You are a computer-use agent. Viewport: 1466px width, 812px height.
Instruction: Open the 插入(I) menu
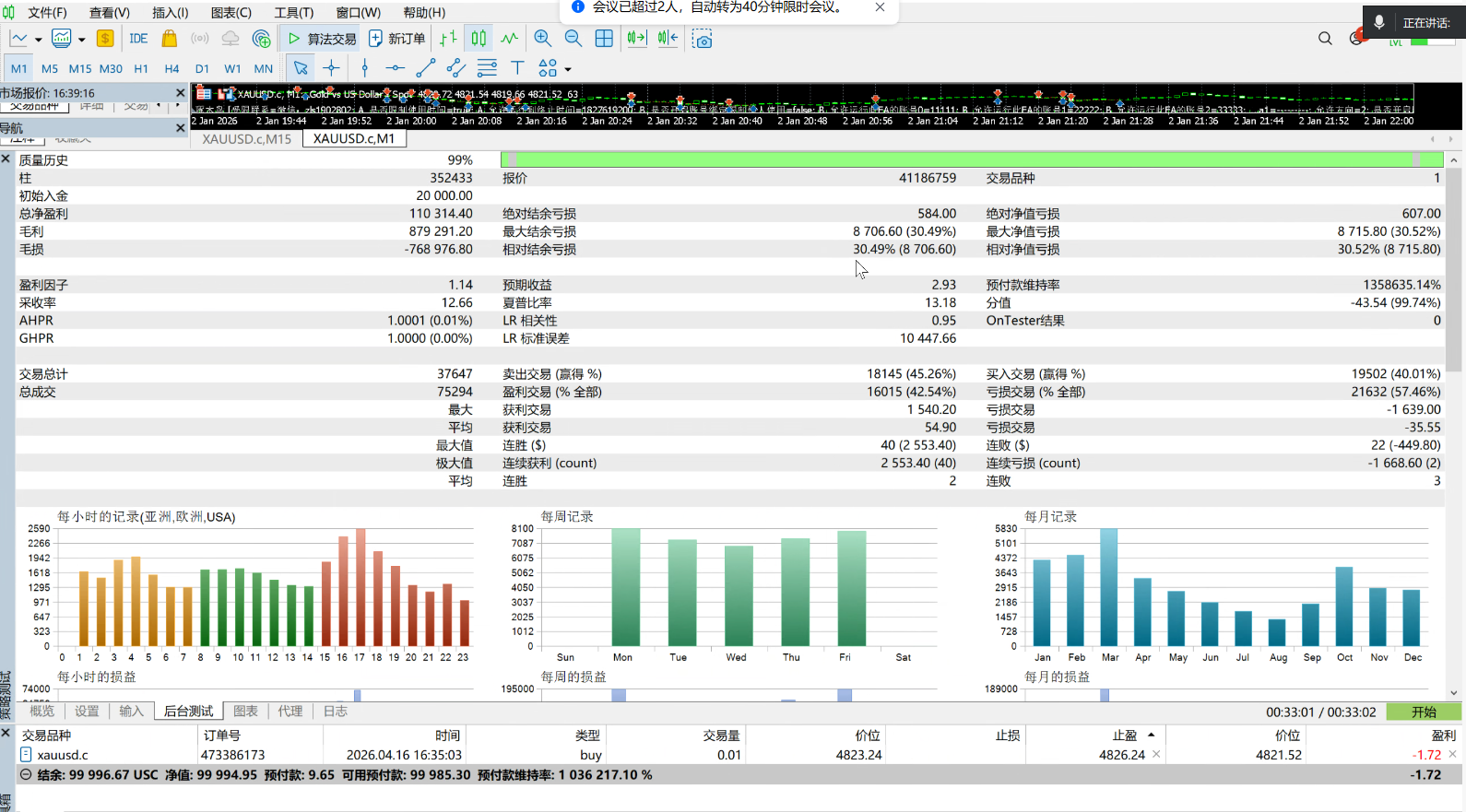point(170,12)
